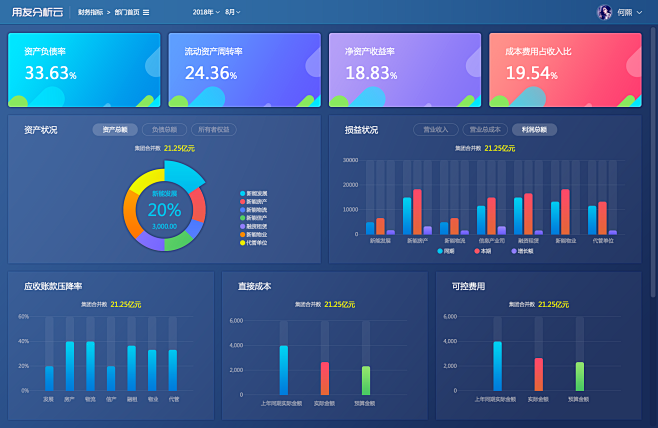The height and width of the screenshot is (428, 658).
Task: Click the cyan 同期 bar for 融资租赁
Action: [518, 216]
